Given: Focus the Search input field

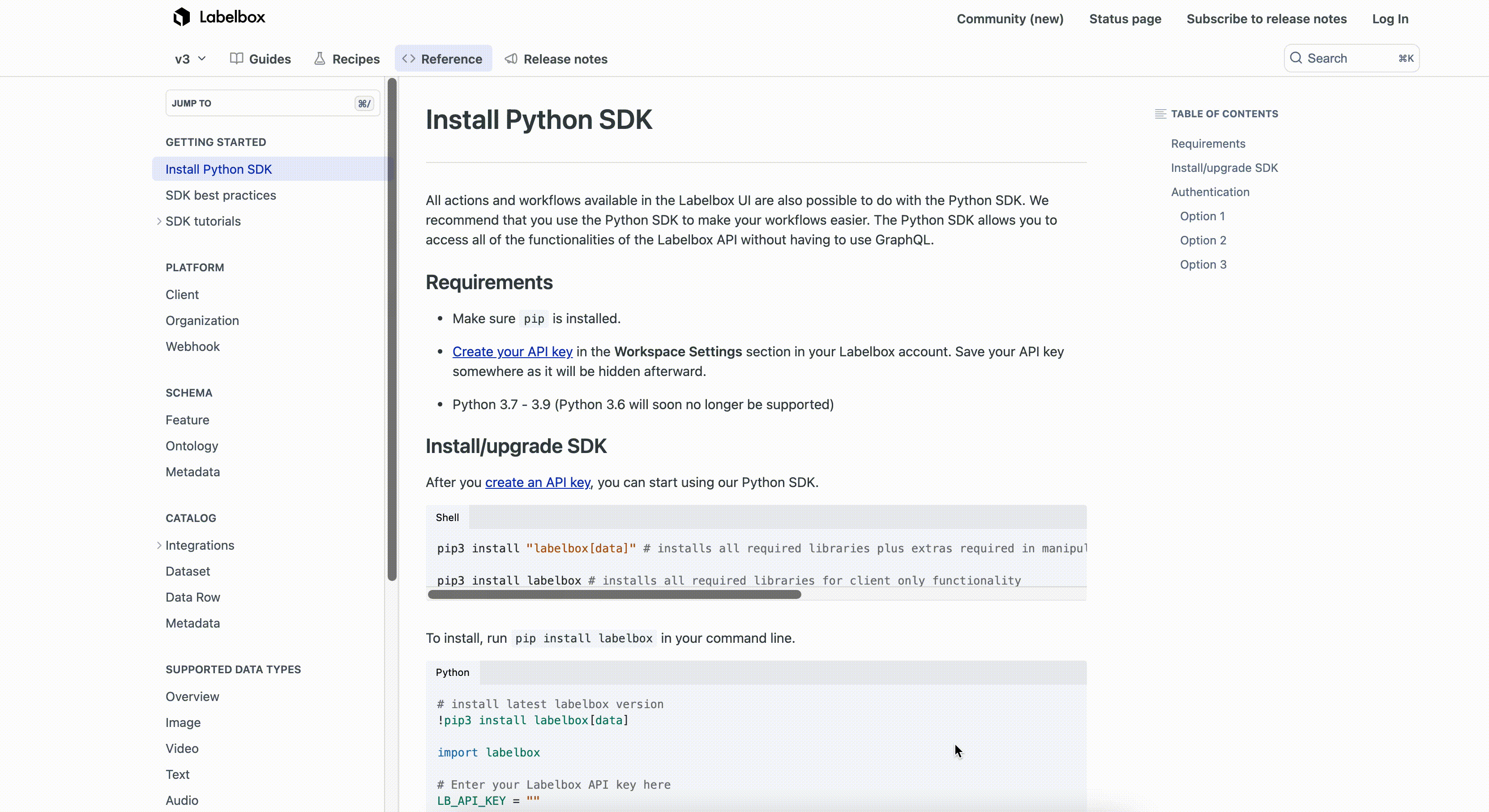Looking at the screenshot, I should pos(1352,58).
